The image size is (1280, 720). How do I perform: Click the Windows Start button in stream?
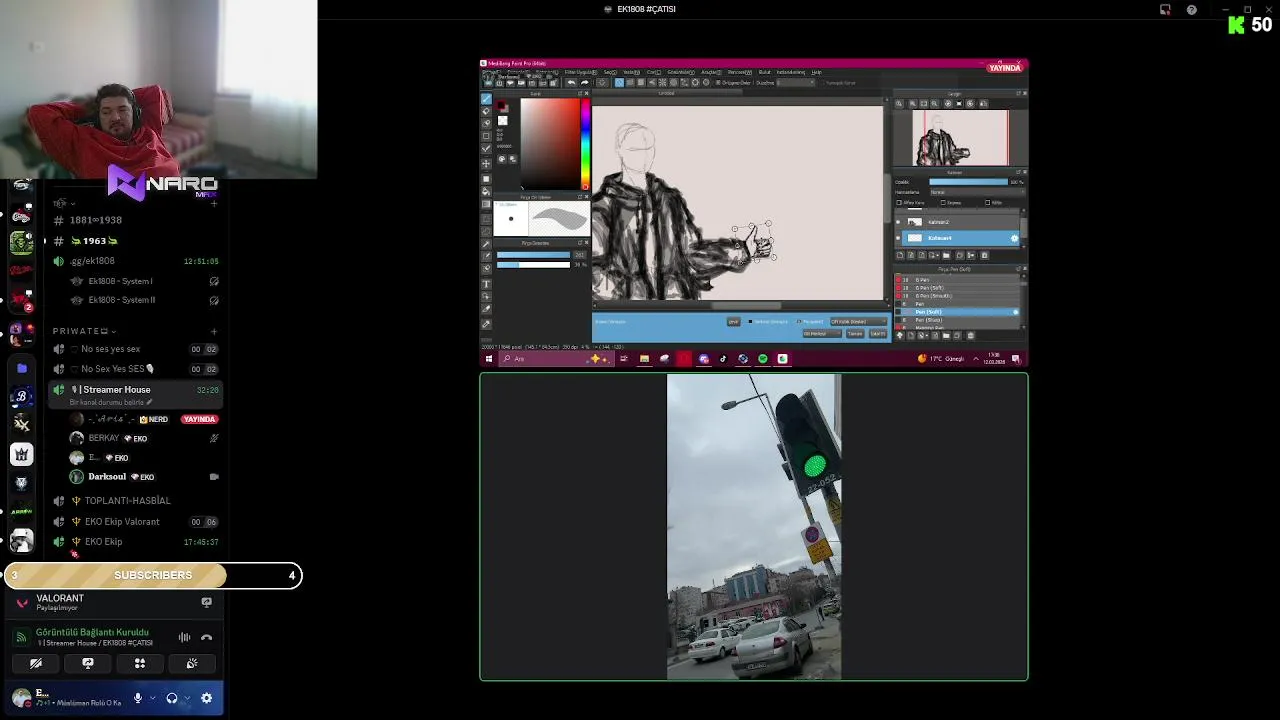[x=489, y=359]
